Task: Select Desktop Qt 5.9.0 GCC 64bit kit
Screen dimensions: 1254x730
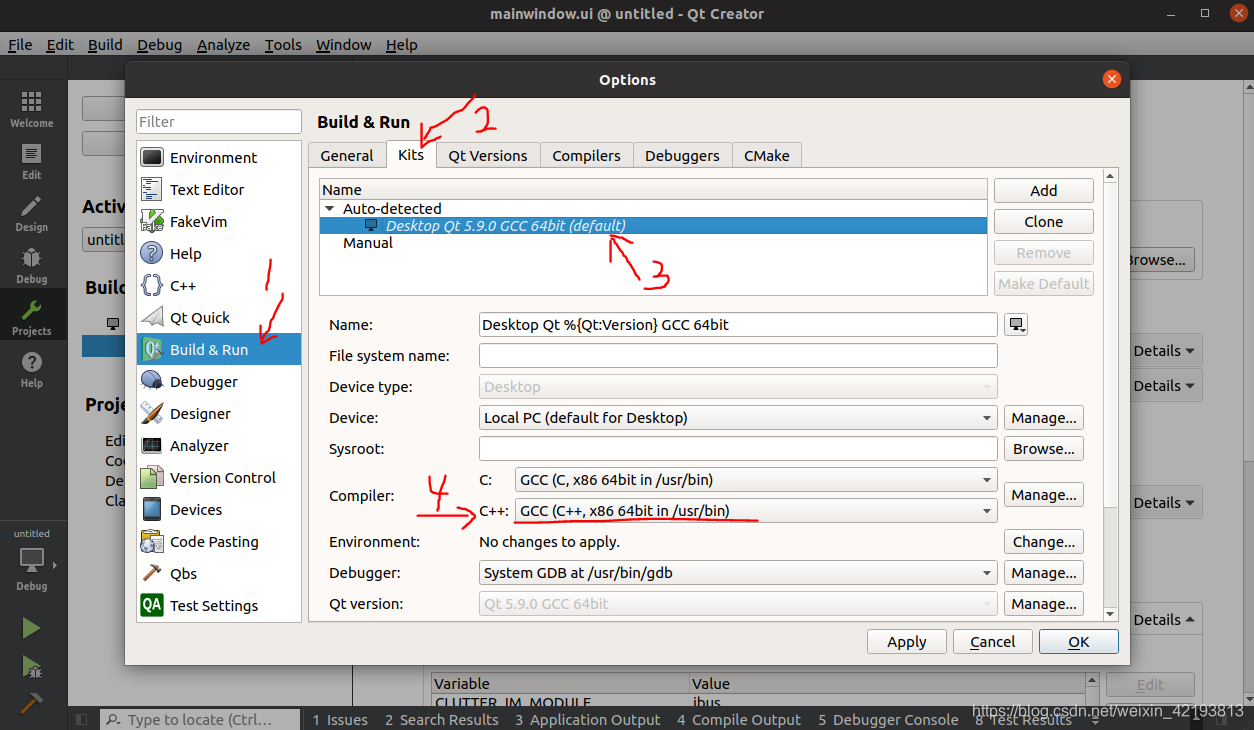Action: coord(654,225)
